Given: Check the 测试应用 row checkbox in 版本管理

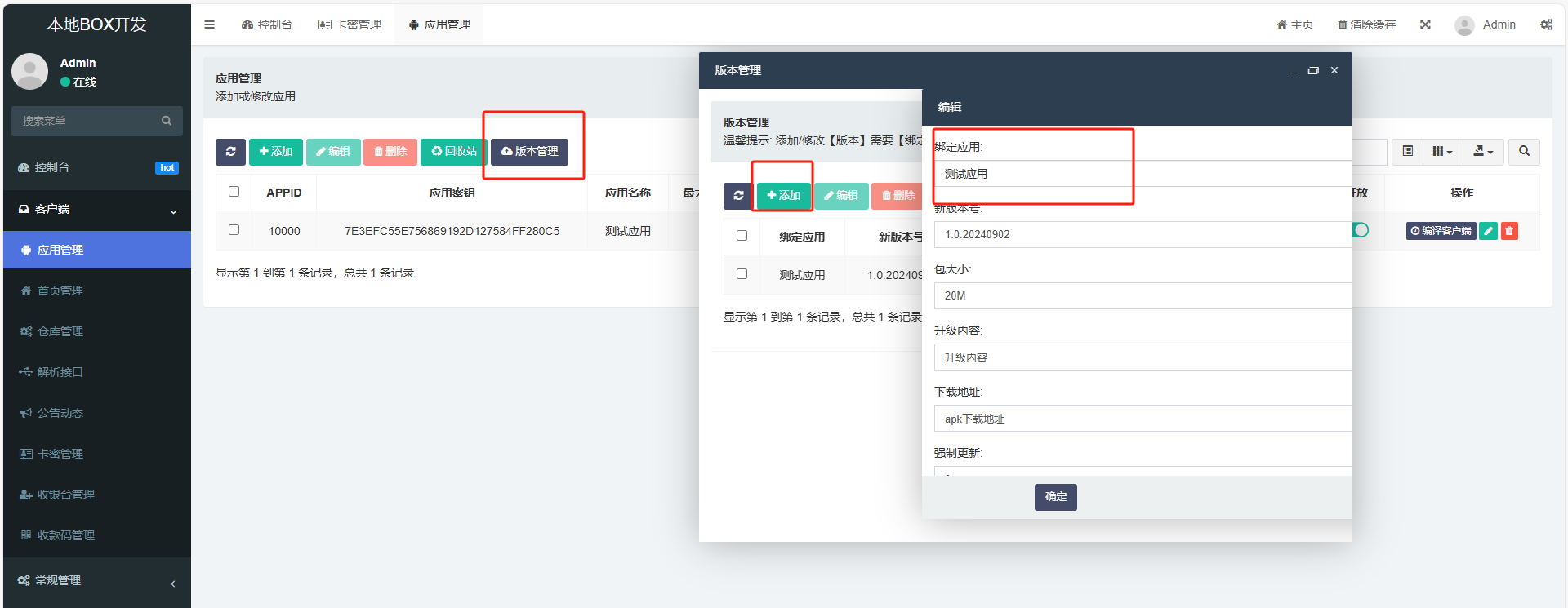Looking at the screenshot, I should (x=742, y=273).
